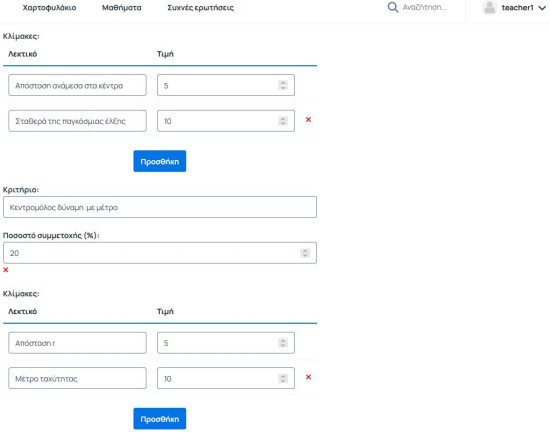Click the search magnifier icon
Screen dimensions: 550x438
[x=393, y=7]
